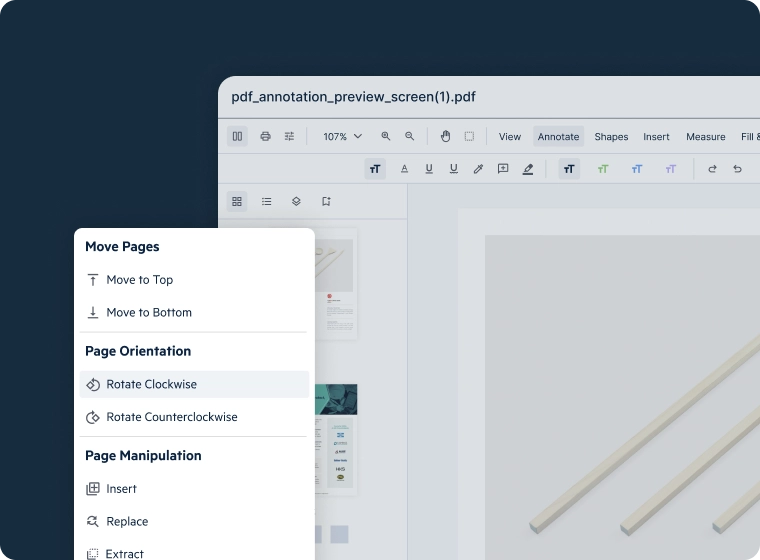The height and width of the screenshot is (560, 760).
Task: Click the zoom out magnifier
Action: tap(409, 136)
